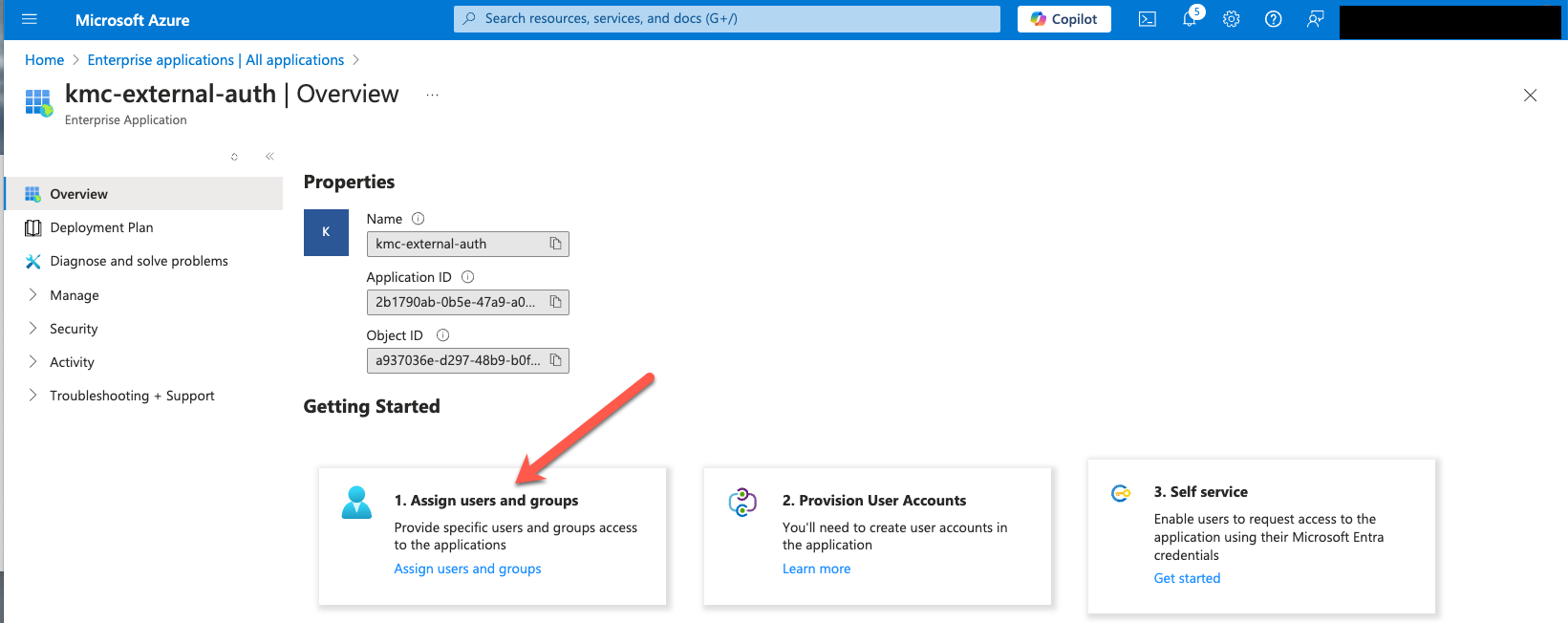Select Overview in the left menu

(143, 194)
